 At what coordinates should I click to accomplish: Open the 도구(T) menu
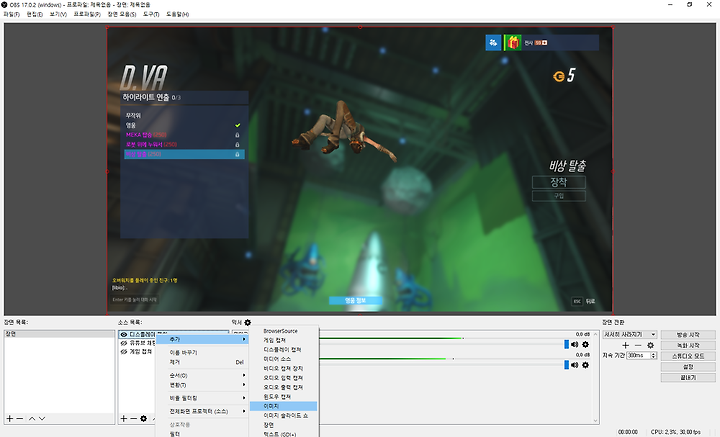point(151,14)
